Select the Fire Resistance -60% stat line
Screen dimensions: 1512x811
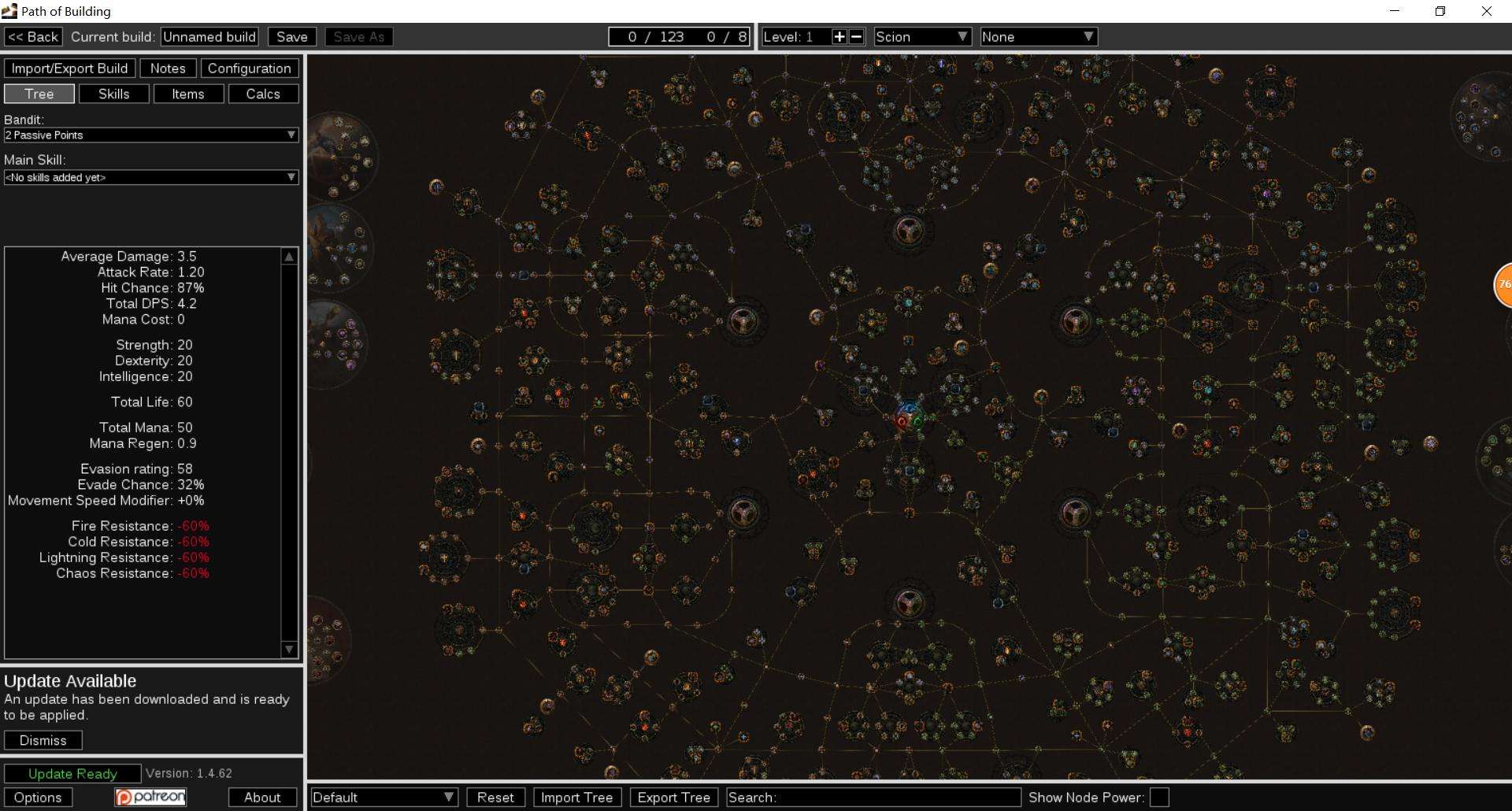pyautogui.click(x=140, y=526)
